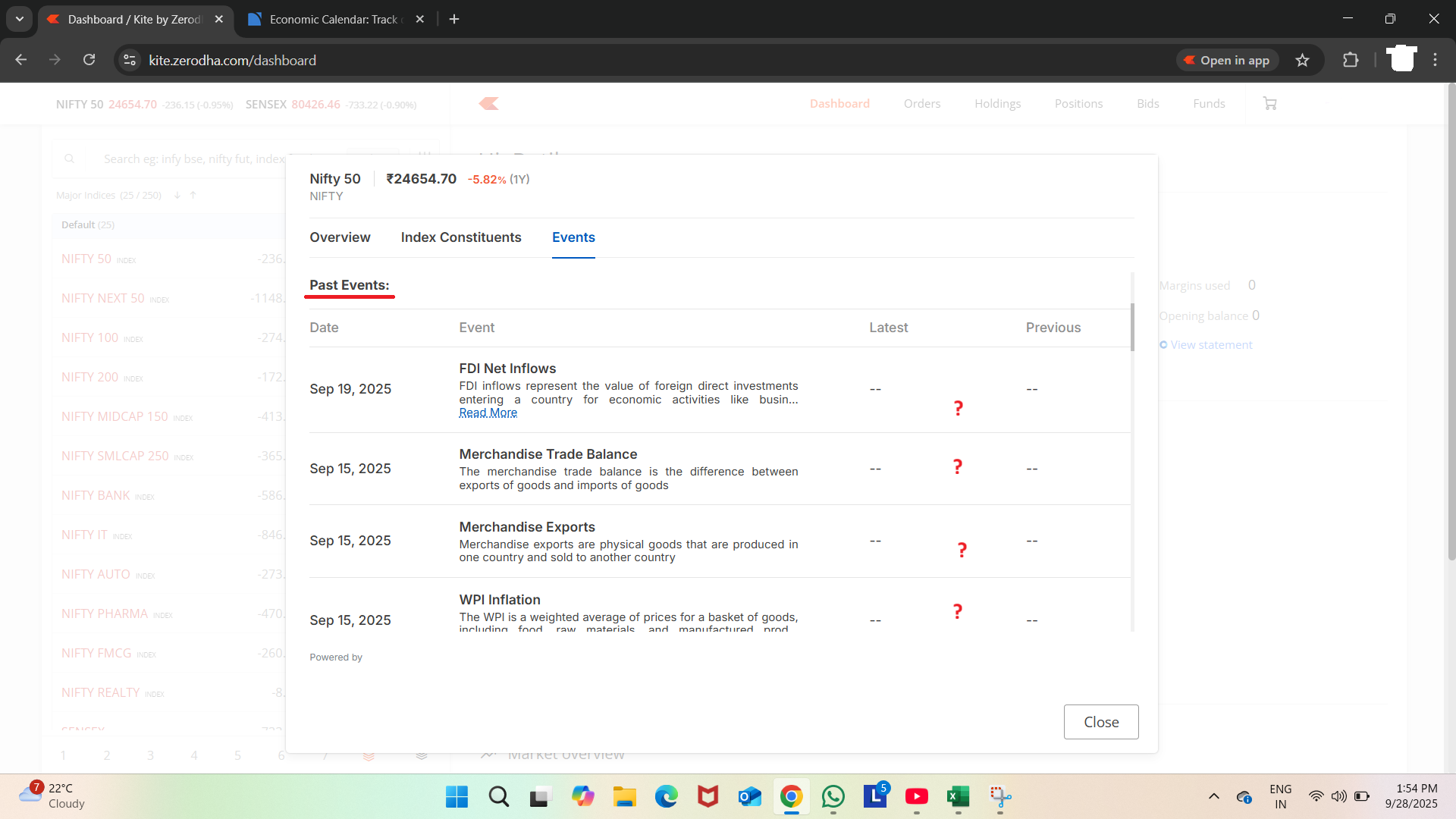Click Open in app button

(1227, 61)
